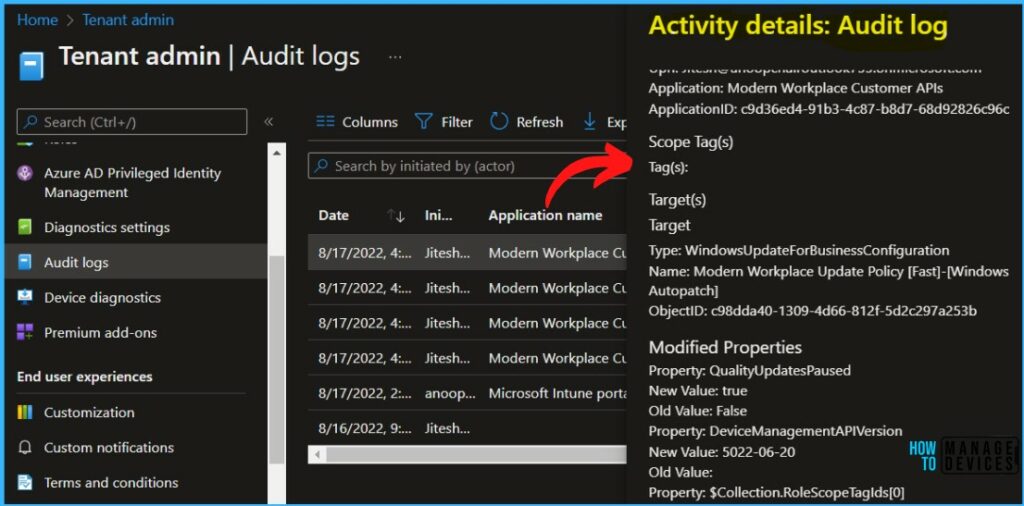
Task: Click Property: DeviceManagementAPIVersion text
Action: 775,431
